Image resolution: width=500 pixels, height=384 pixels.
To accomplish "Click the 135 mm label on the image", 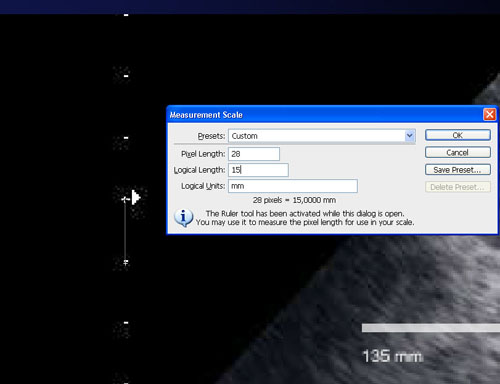I will coord(392,356).
